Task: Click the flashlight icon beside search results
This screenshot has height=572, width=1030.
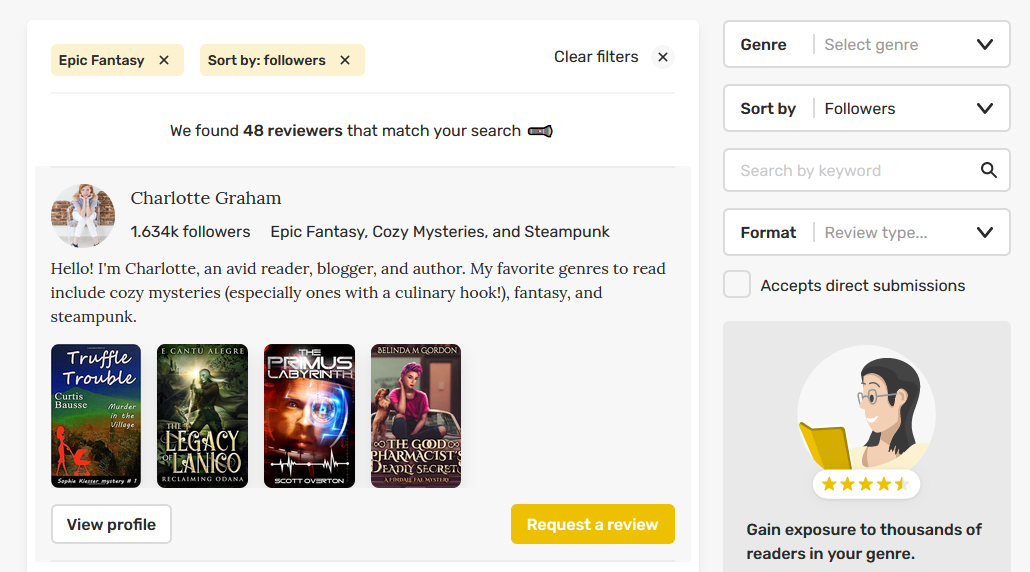Action: pos(540,131)
